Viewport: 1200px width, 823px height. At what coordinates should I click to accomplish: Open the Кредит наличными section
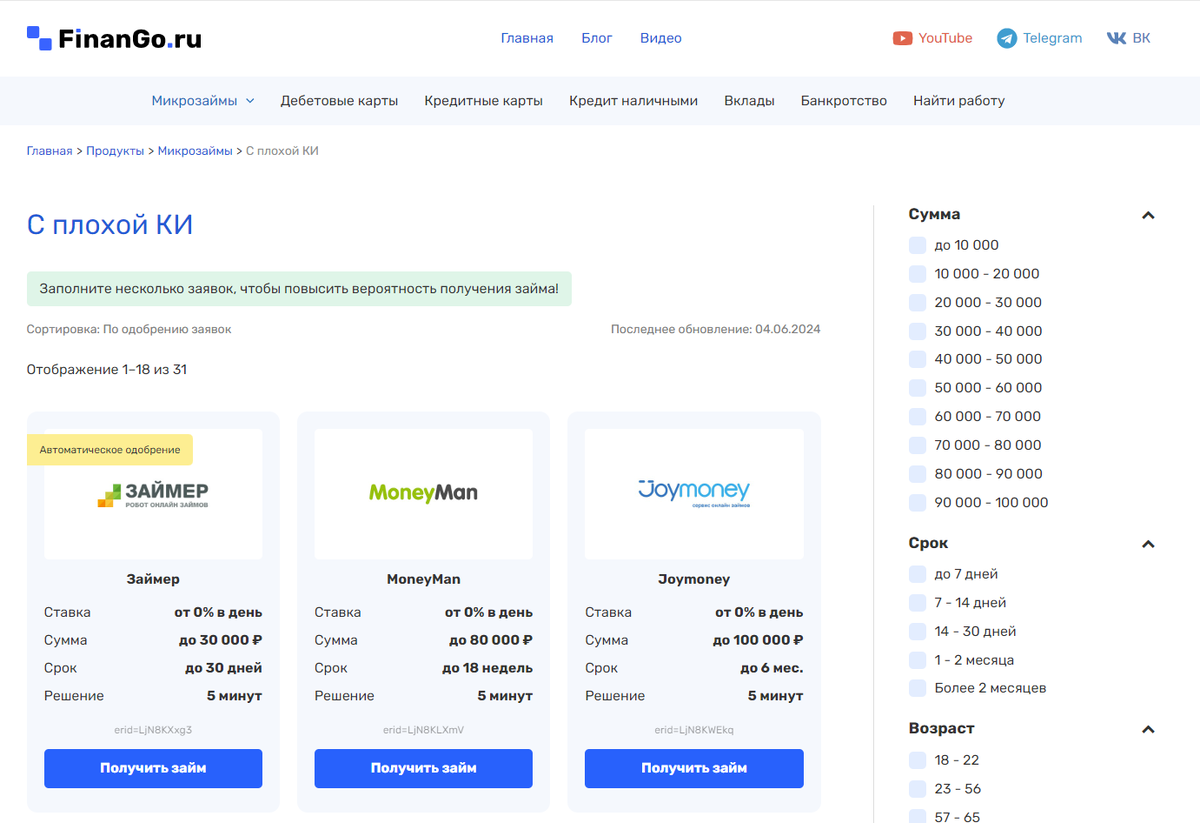[634, 101]
